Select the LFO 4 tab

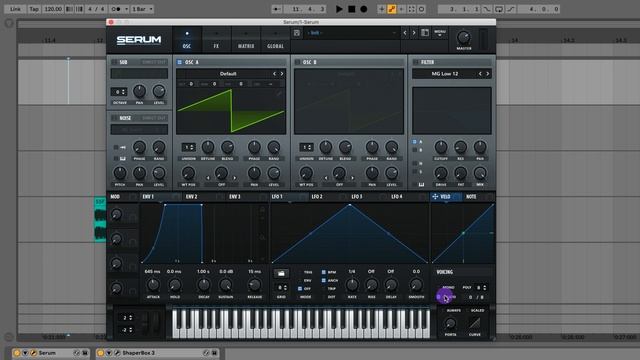point(397,197)
